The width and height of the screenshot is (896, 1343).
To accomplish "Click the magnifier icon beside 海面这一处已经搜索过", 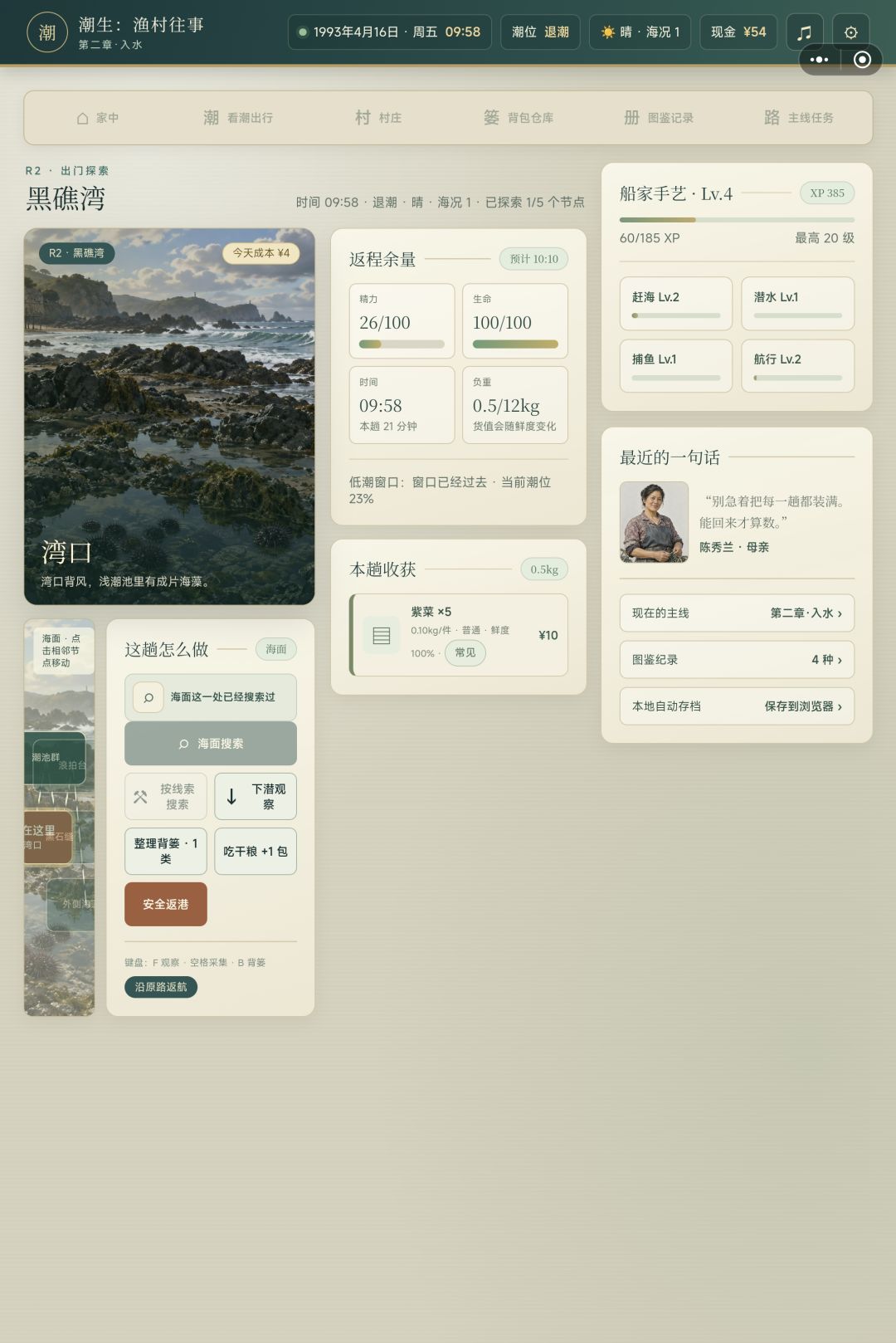I will tap(149, 697).
